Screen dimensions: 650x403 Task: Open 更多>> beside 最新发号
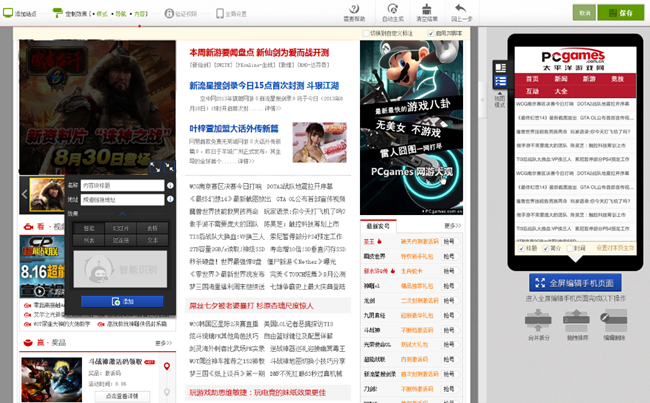pos(452,226)
